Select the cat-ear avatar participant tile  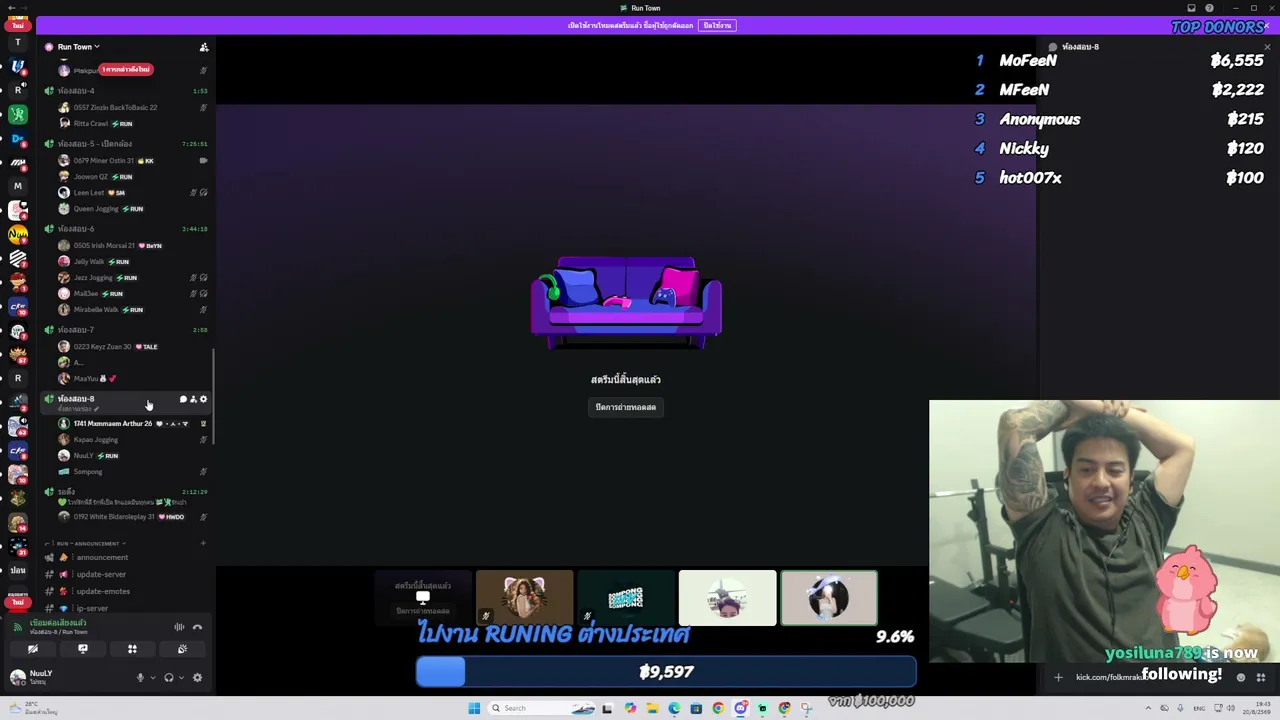click(x=525, y=598)
